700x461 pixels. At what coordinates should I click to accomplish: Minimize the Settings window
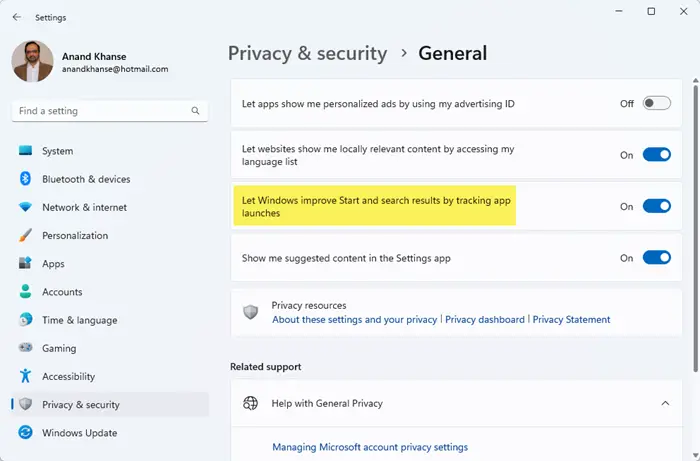point(619,12)
